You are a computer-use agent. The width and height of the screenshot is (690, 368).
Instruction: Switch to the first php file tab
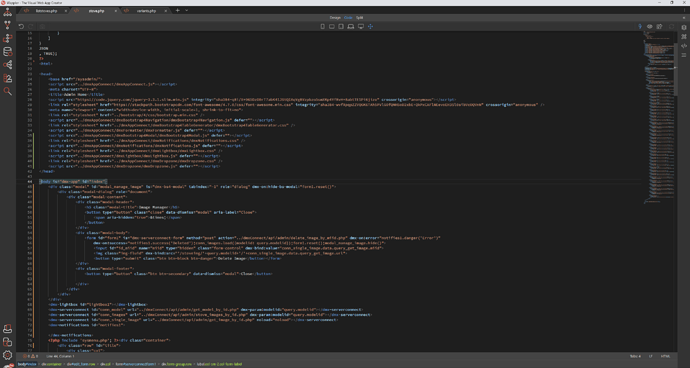coord(46,11)
